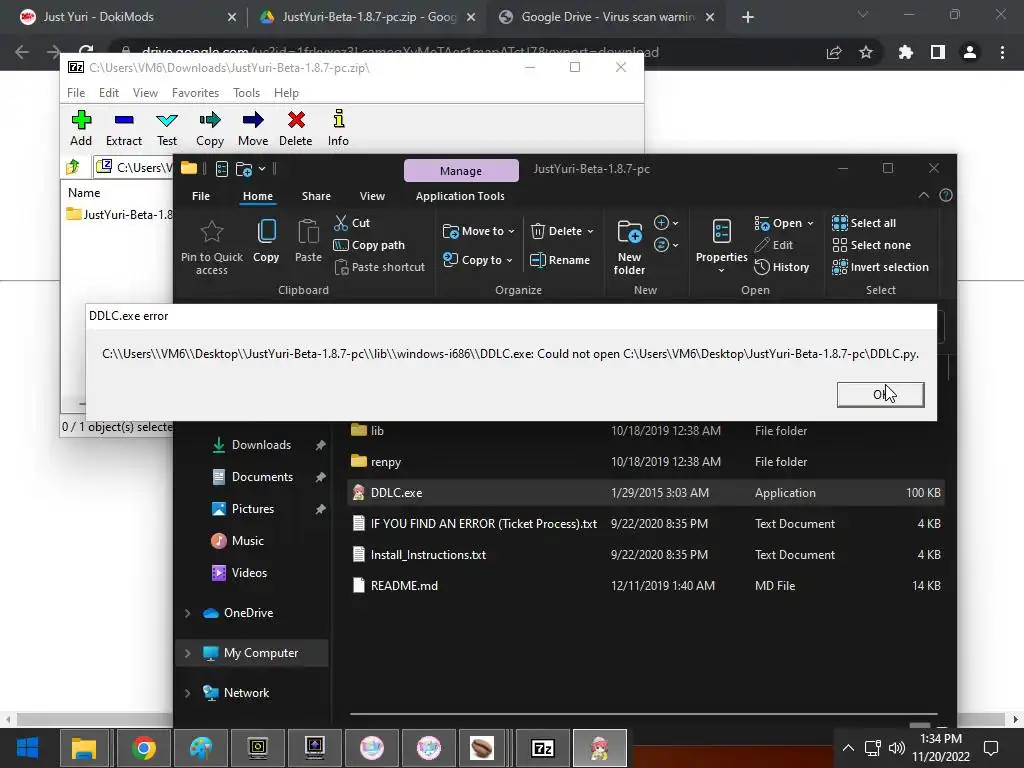Select Pictures in navigation pane
The height and width of the screenshot is (768, 1024).
click(251, 509)
